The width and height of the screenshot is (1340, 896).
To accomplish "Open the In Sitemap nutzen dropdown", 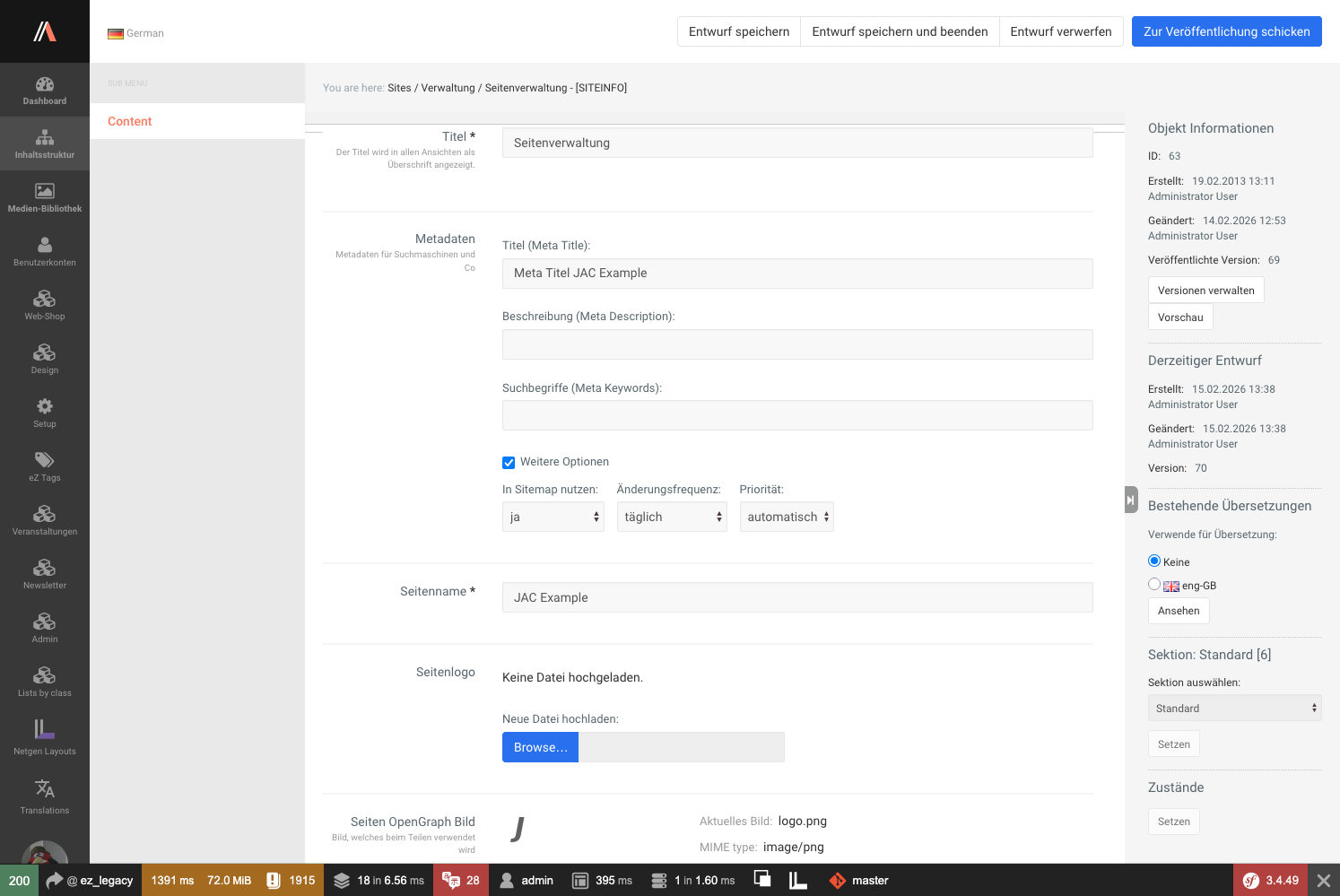I will pos(553,517).
